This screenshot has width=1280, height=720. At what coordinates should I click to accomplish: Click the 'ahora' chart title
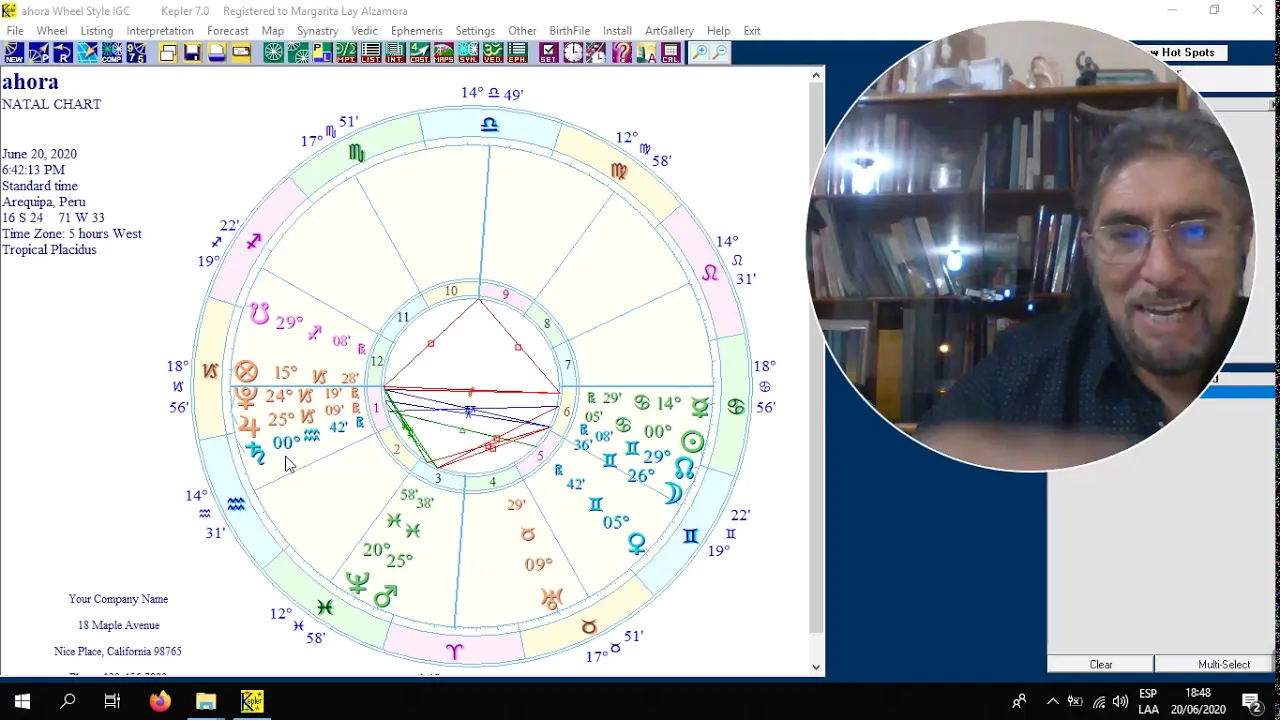[30, 82]
